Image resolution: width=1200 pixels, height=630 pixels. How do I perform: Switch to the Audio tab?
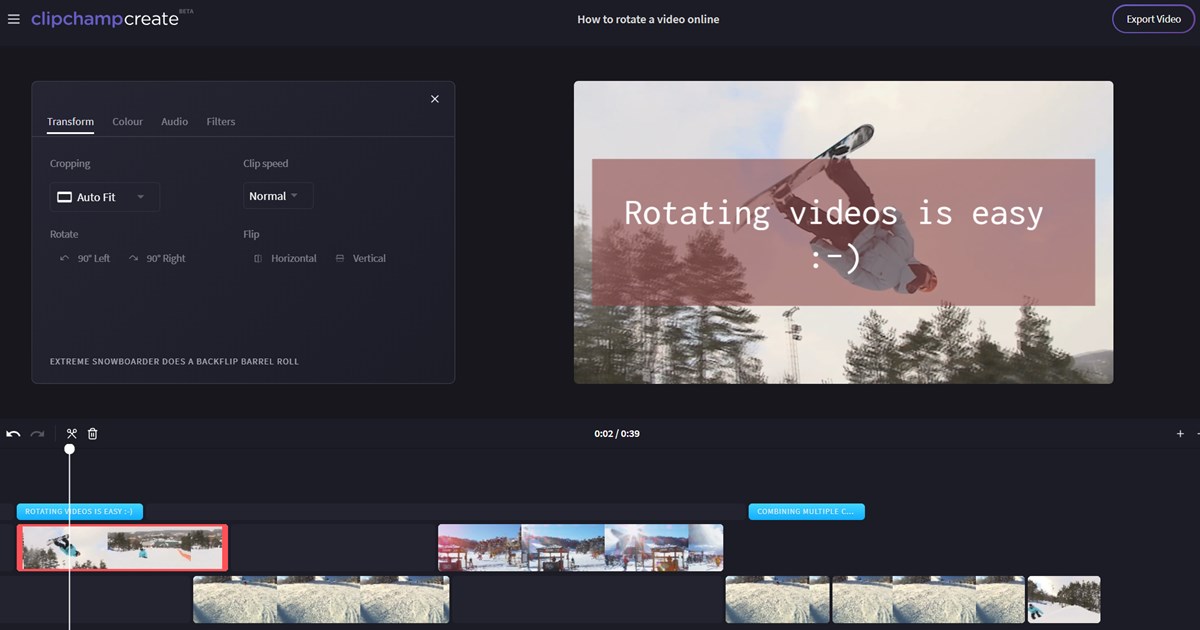point(175,122)
